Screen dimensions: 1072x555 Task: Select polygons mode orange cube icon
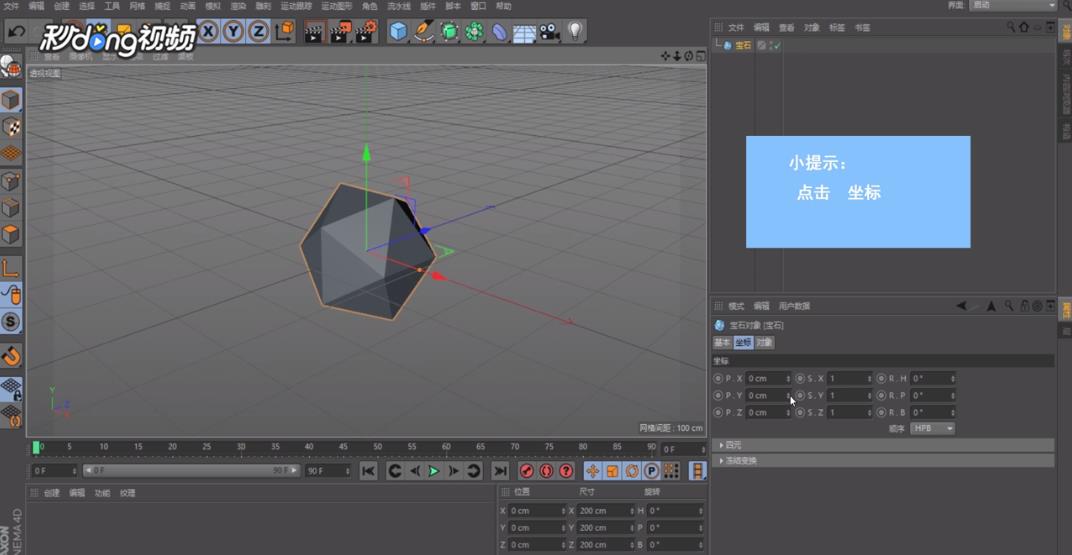11,234
